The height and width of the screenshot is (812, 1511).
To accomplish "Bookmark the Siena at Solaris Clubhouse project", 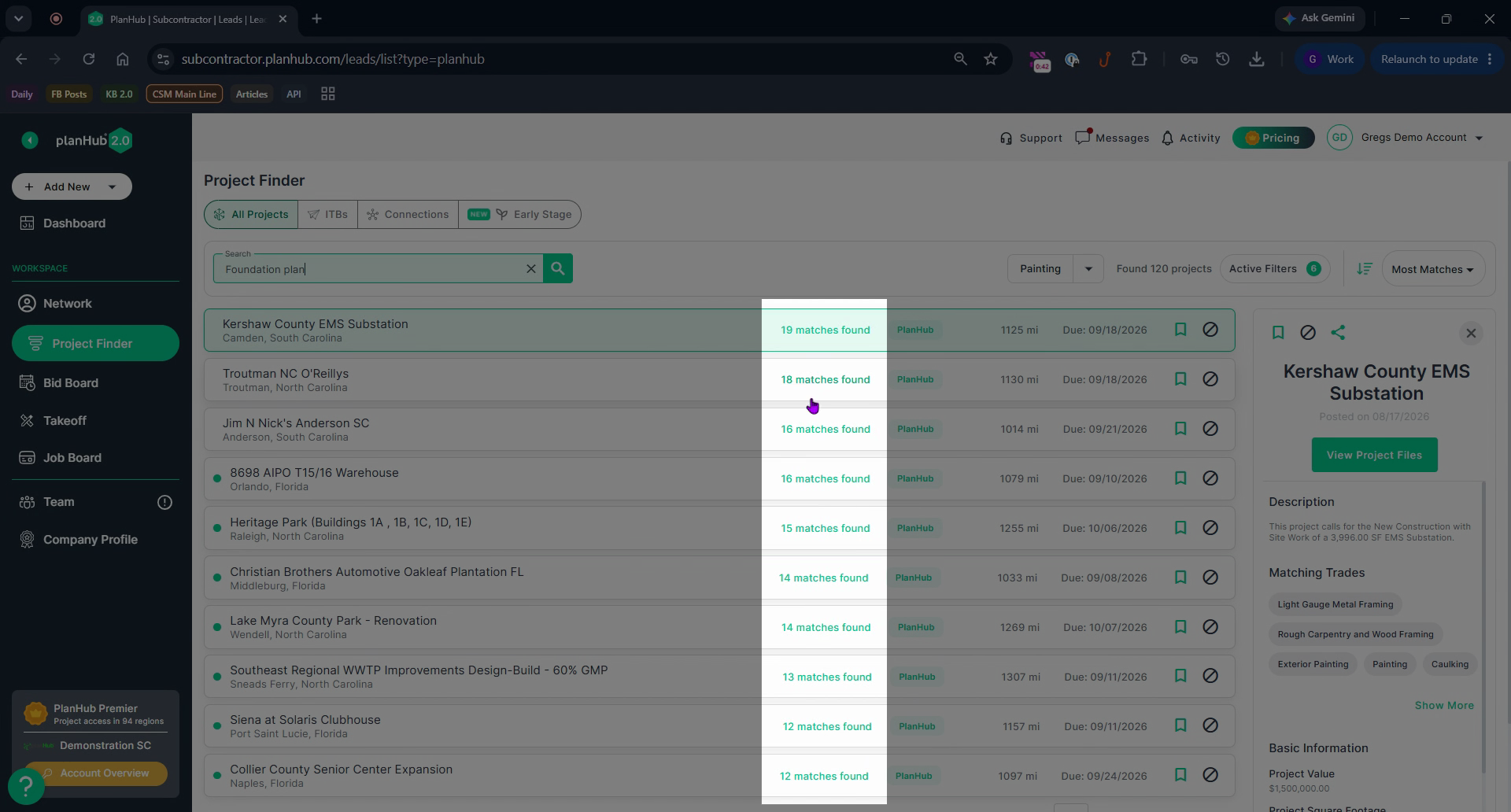I will point(1180,725).
